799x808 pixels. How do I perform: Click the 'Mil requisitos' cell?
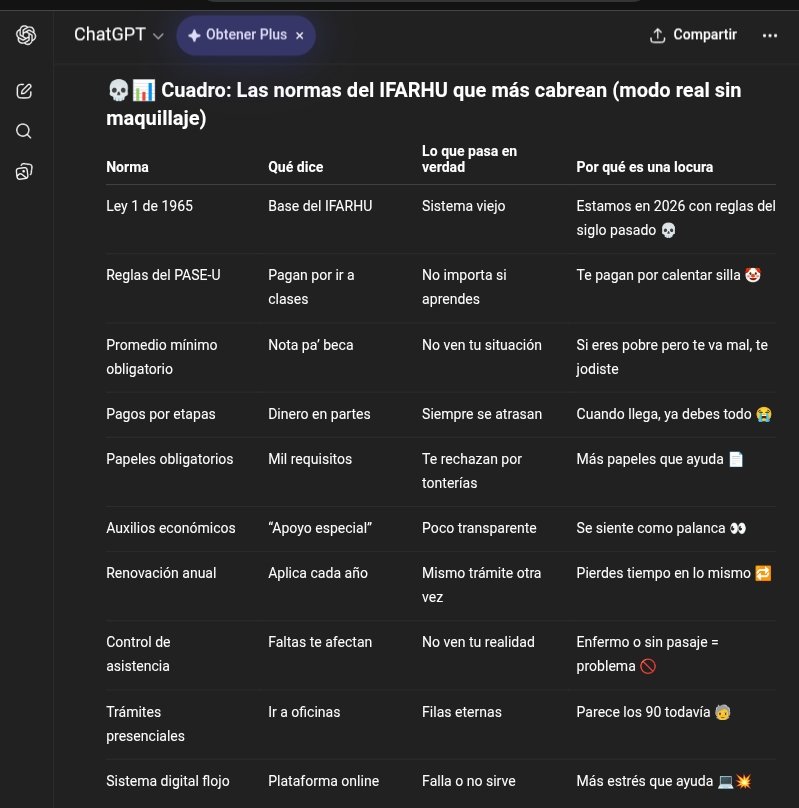310,459
